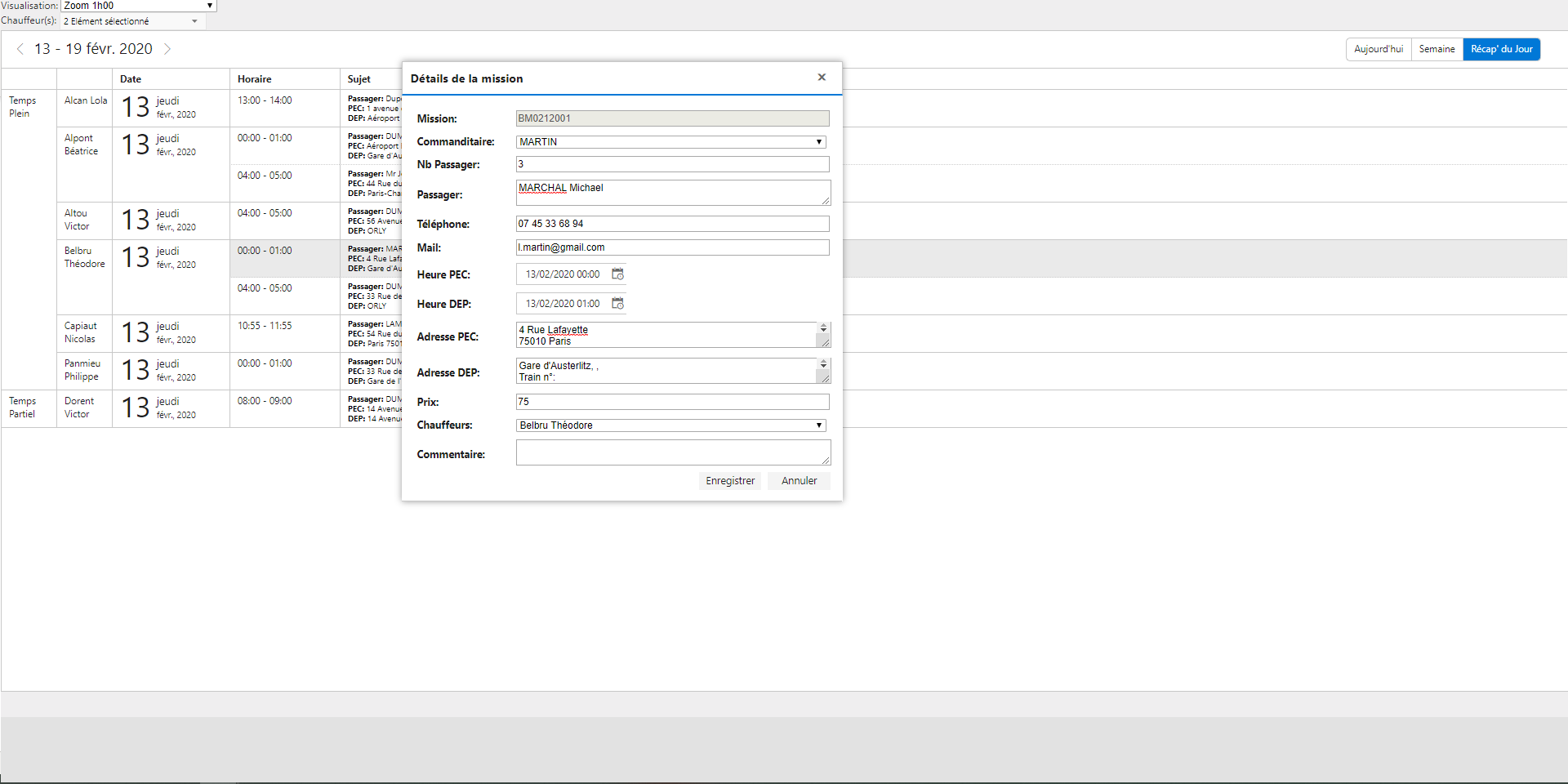Open the Heure DEP calendar picker icon
Screen dimensions: 1568x784
click(617, 304)
